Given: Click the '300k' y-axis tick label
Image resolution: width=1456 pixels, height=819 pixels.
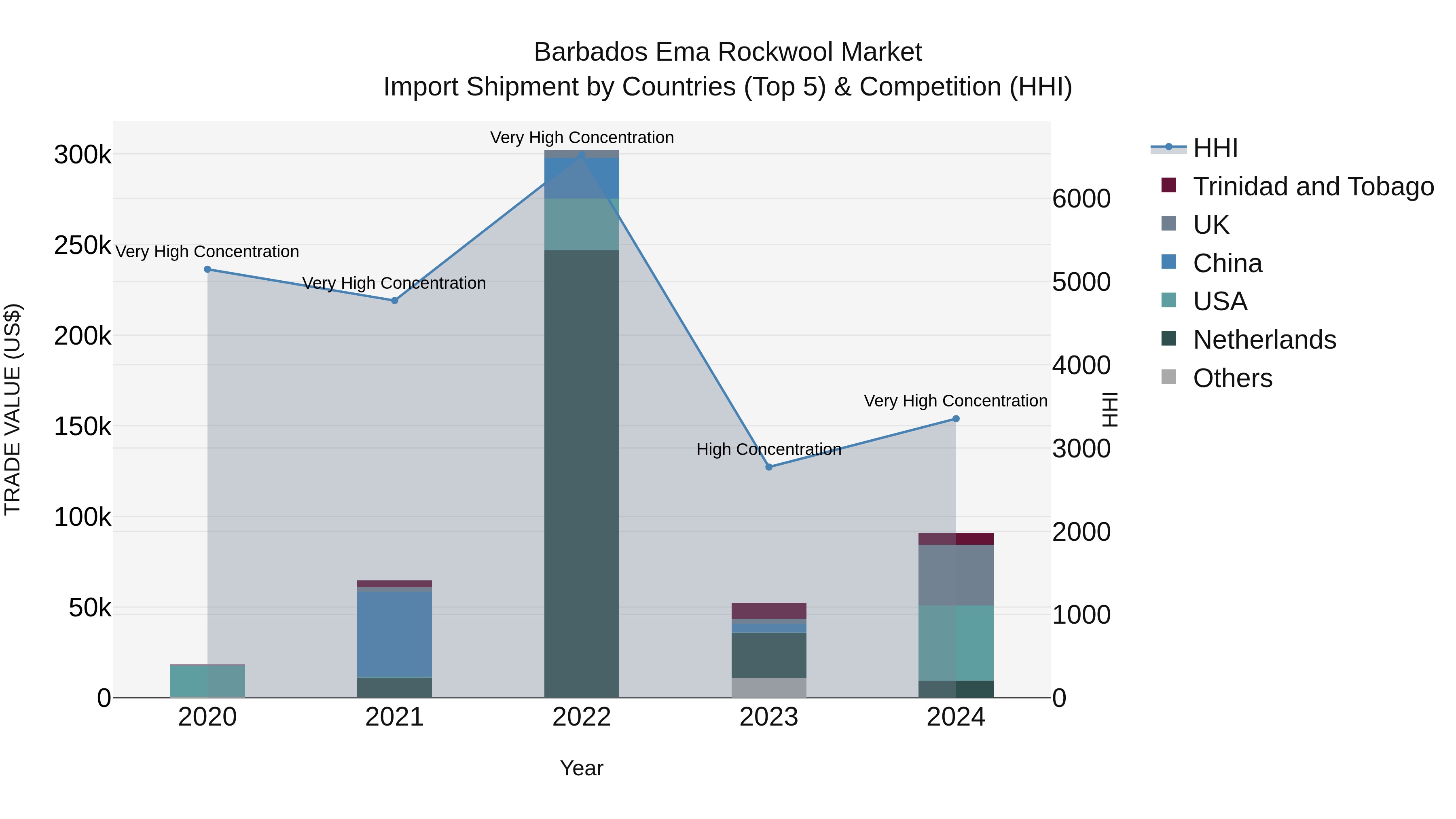Looking at the screenshot, I should tap(83, 154).
